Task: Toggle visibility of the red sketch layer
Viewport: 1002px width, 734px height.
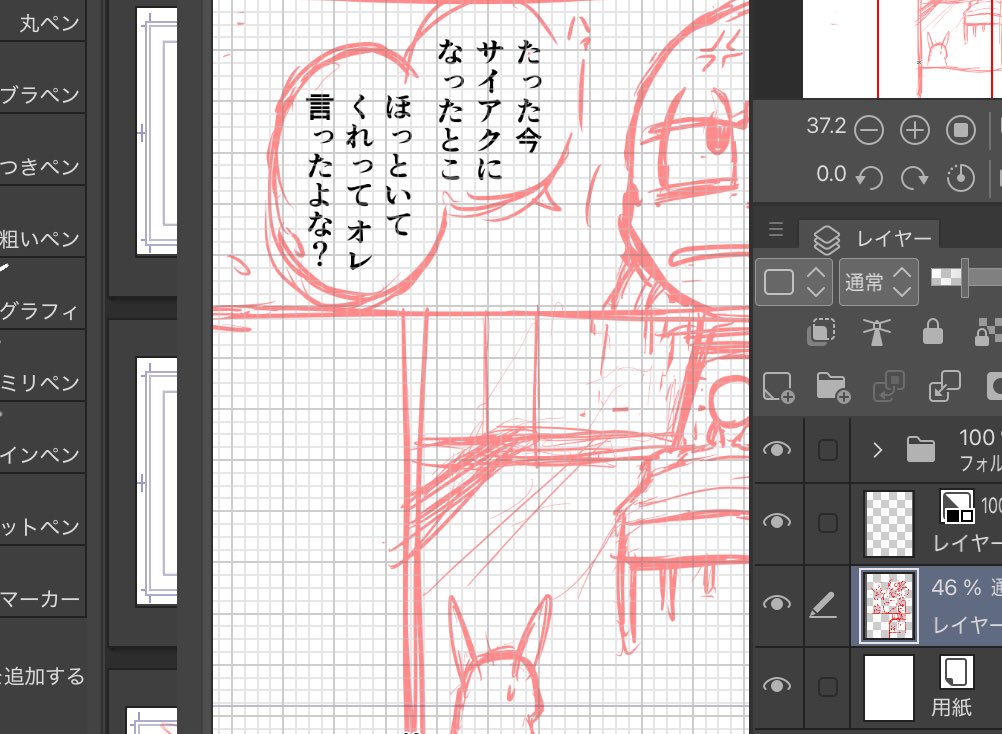Action: click(x=778, y=604)
